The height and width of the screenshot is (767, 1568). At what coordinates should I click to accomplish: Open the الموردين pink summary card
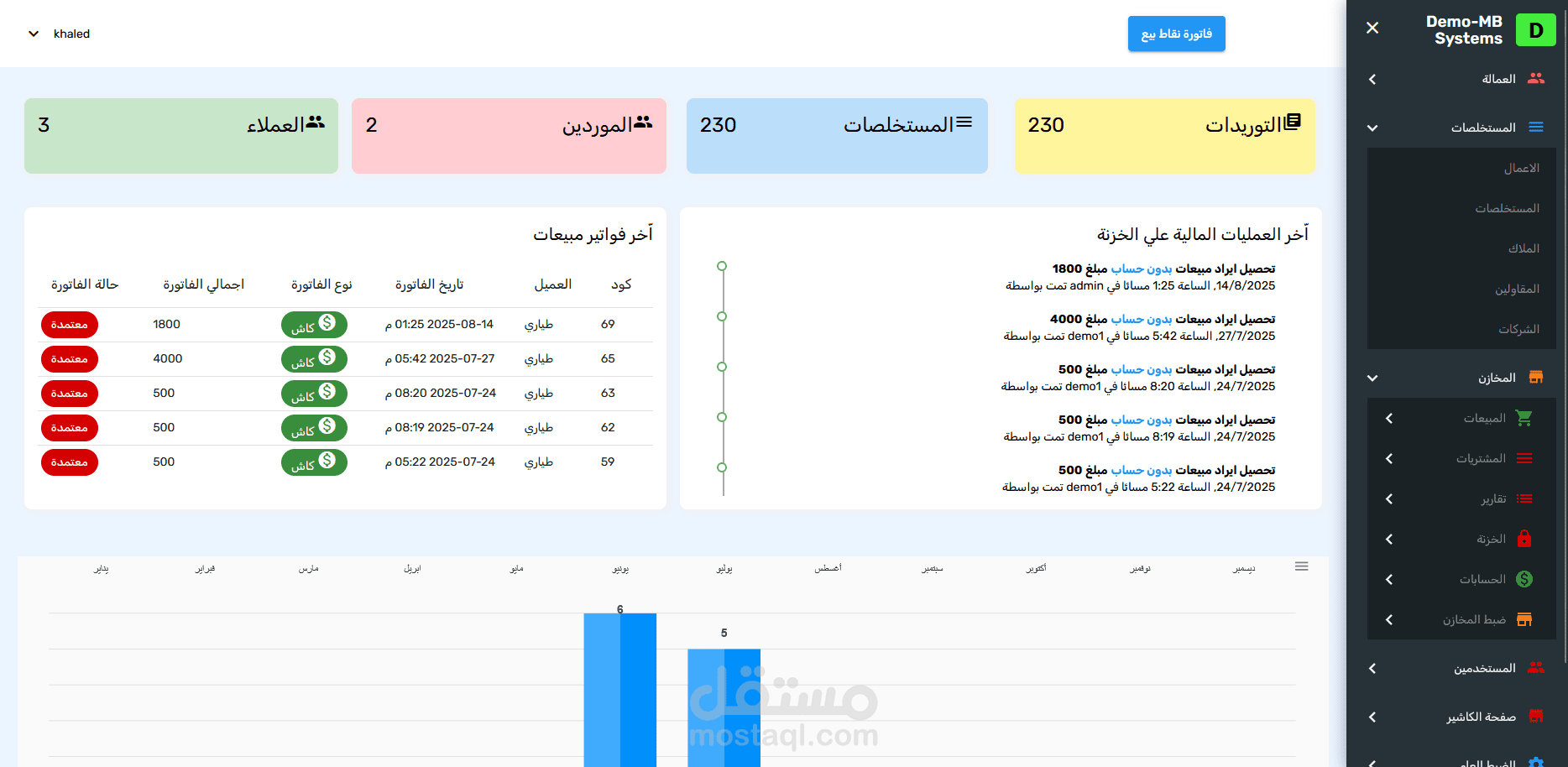(509, 136)
